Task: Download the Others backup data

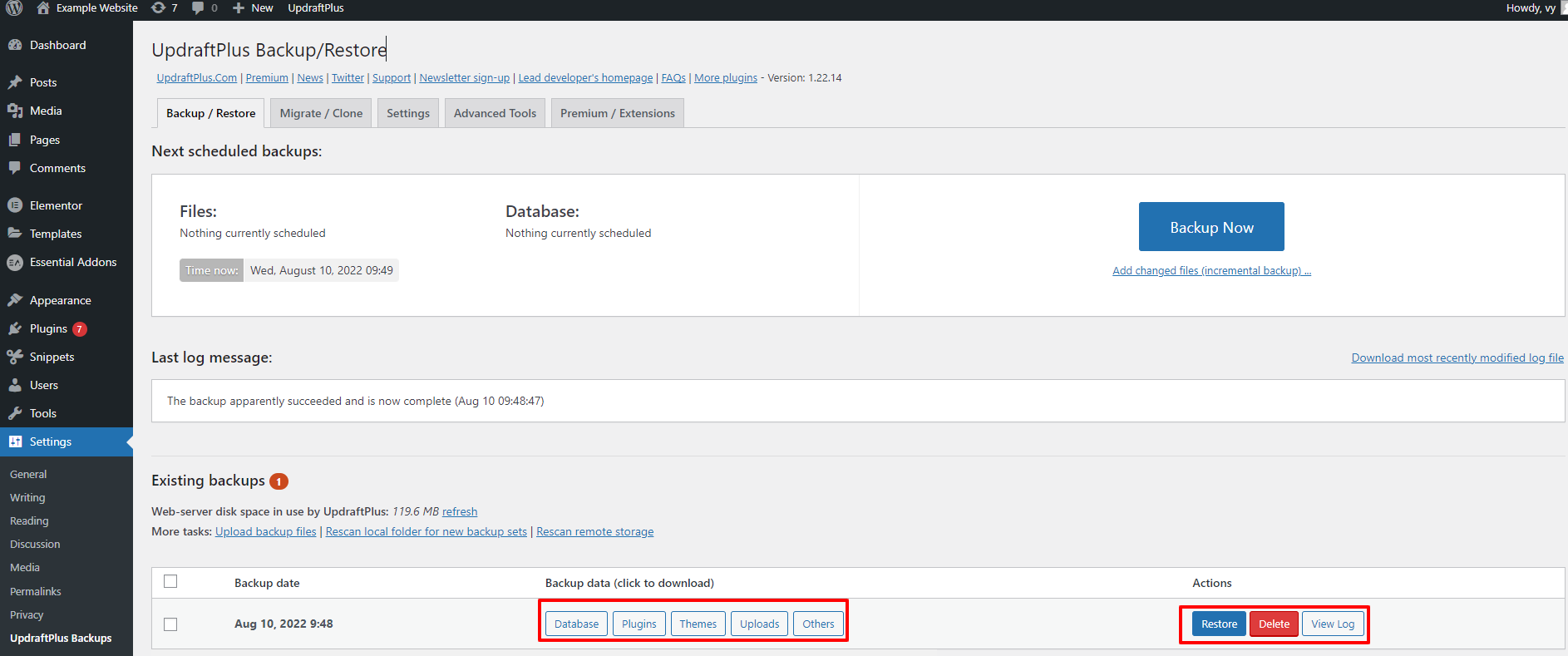Action: click(x=818, y=624)
